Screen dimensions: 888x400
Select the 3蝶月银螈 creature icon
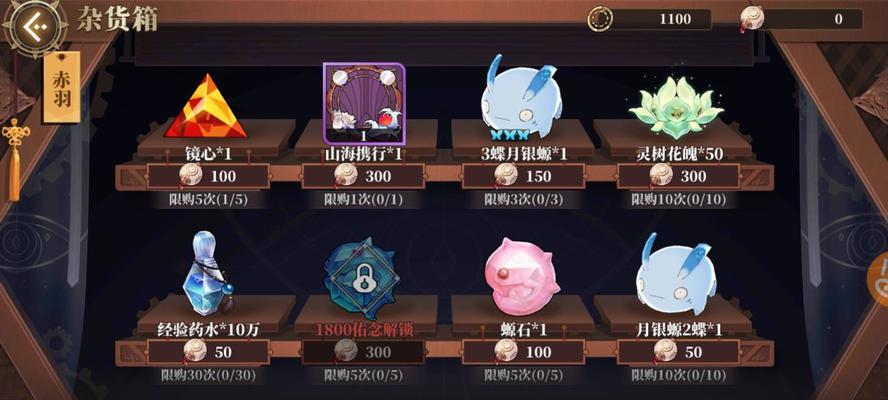coord(519,97)
